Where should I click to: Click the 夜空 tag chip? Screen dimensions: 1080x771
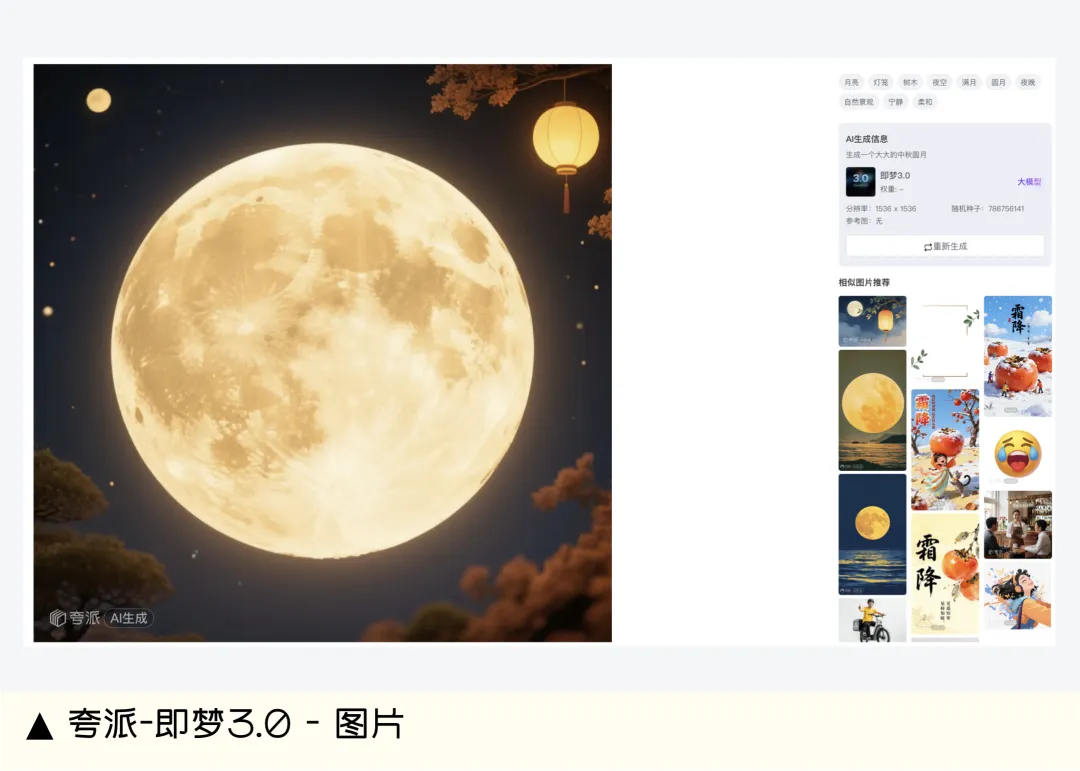click(x=939, y=82)
